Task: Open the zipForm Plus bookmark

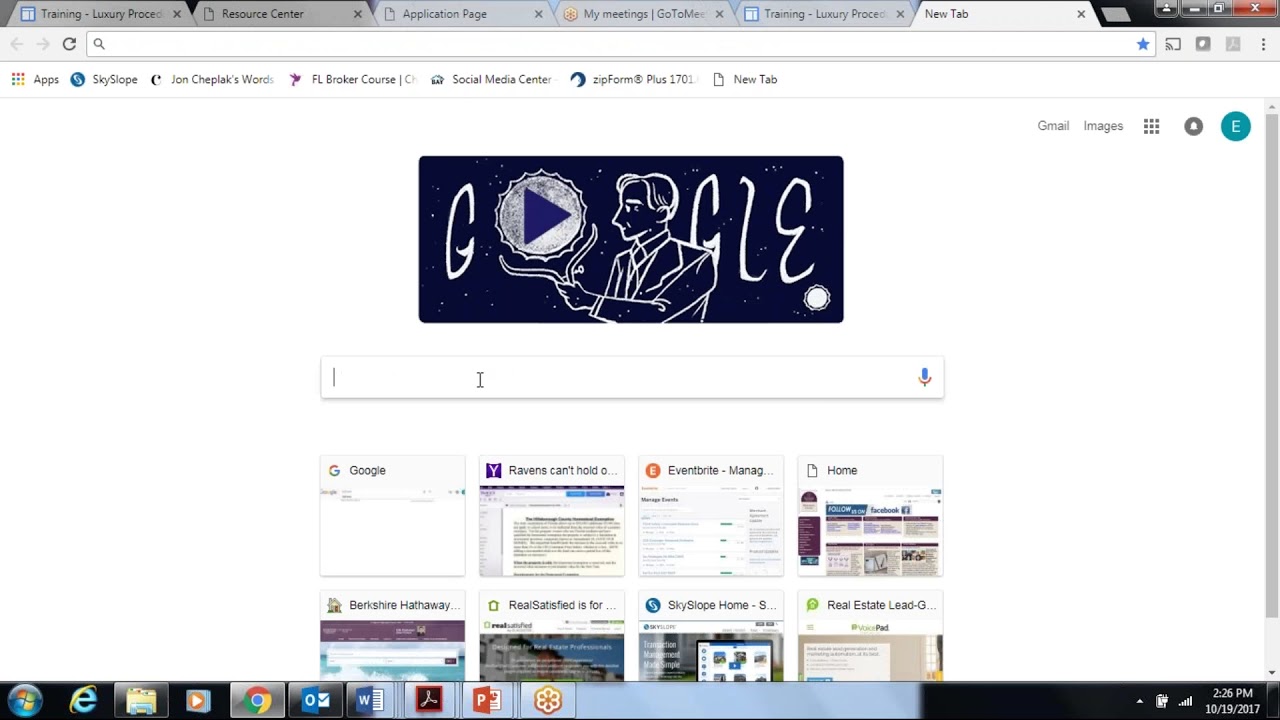Action: coord(632,79)
